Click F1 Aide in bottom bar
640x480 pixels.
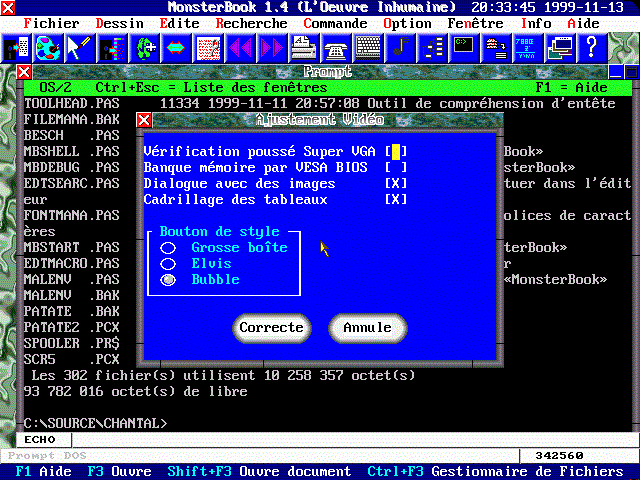click(x=43, y=472)
